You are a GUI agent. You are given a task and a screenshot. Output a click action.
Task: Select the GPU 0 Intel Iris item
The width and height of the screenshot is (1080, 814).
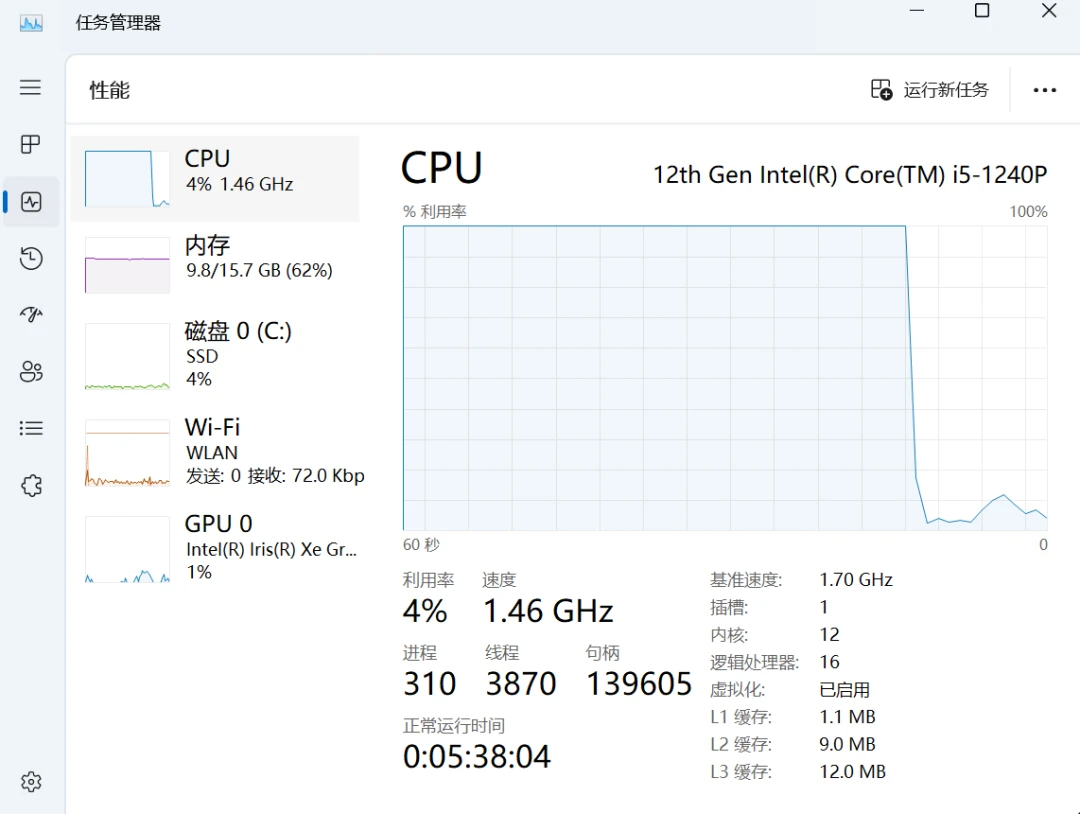point(216,548)
